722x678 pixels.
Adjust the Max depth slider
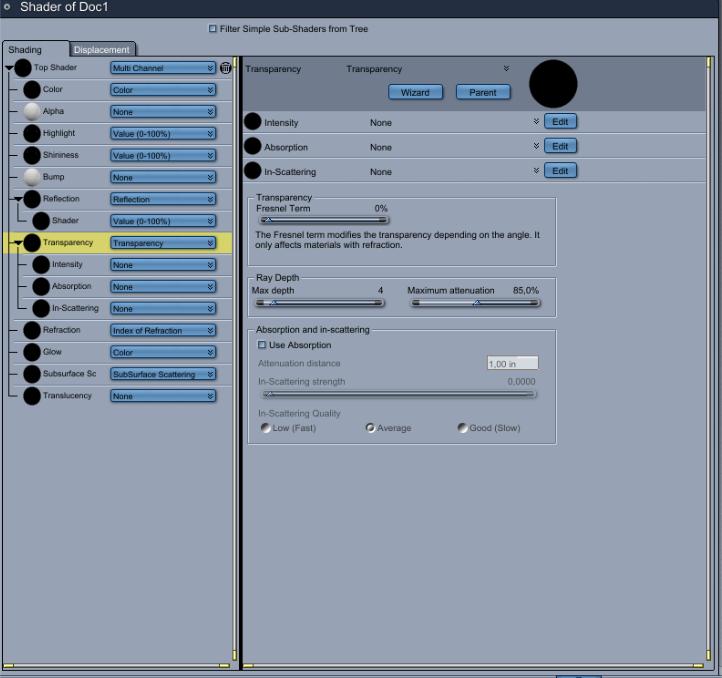click(x=320, y=303)
